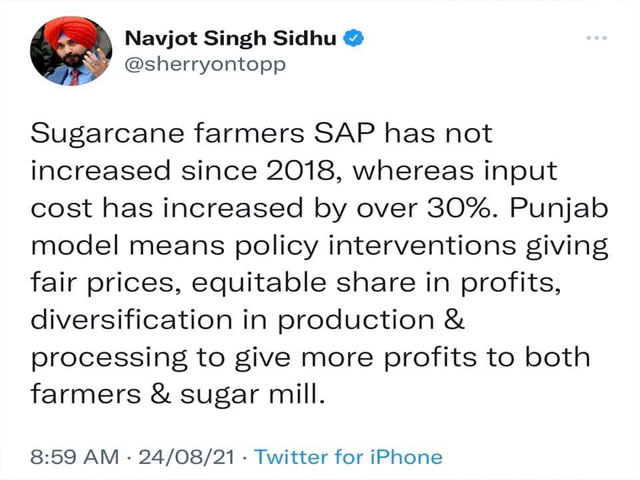Viewport: 640px width, 480px height.
Task: Click the 8:59 AM timestamp
Action: 75,457
